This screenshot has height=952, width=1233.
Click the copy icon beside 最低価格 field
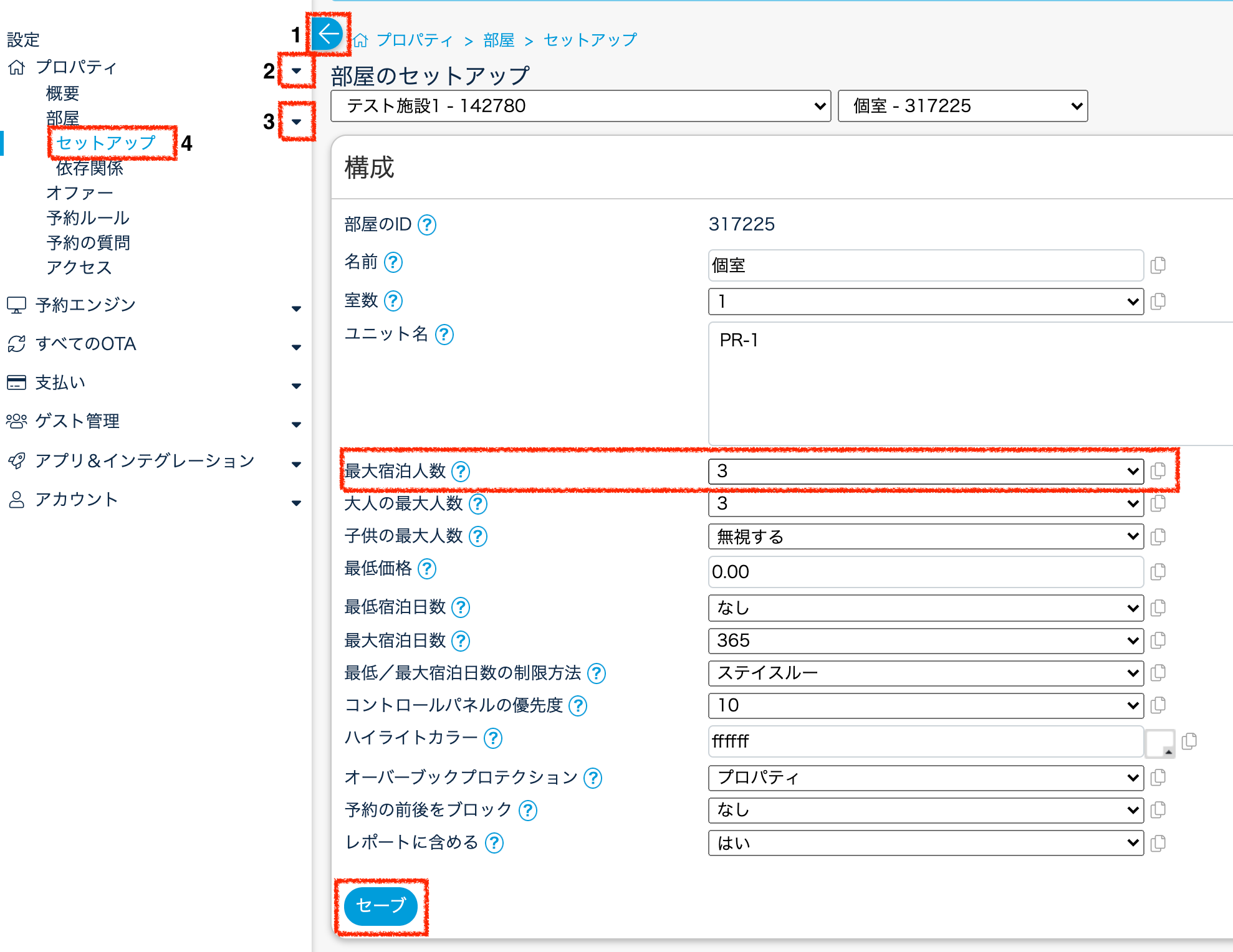click(x=1158, y=572)
